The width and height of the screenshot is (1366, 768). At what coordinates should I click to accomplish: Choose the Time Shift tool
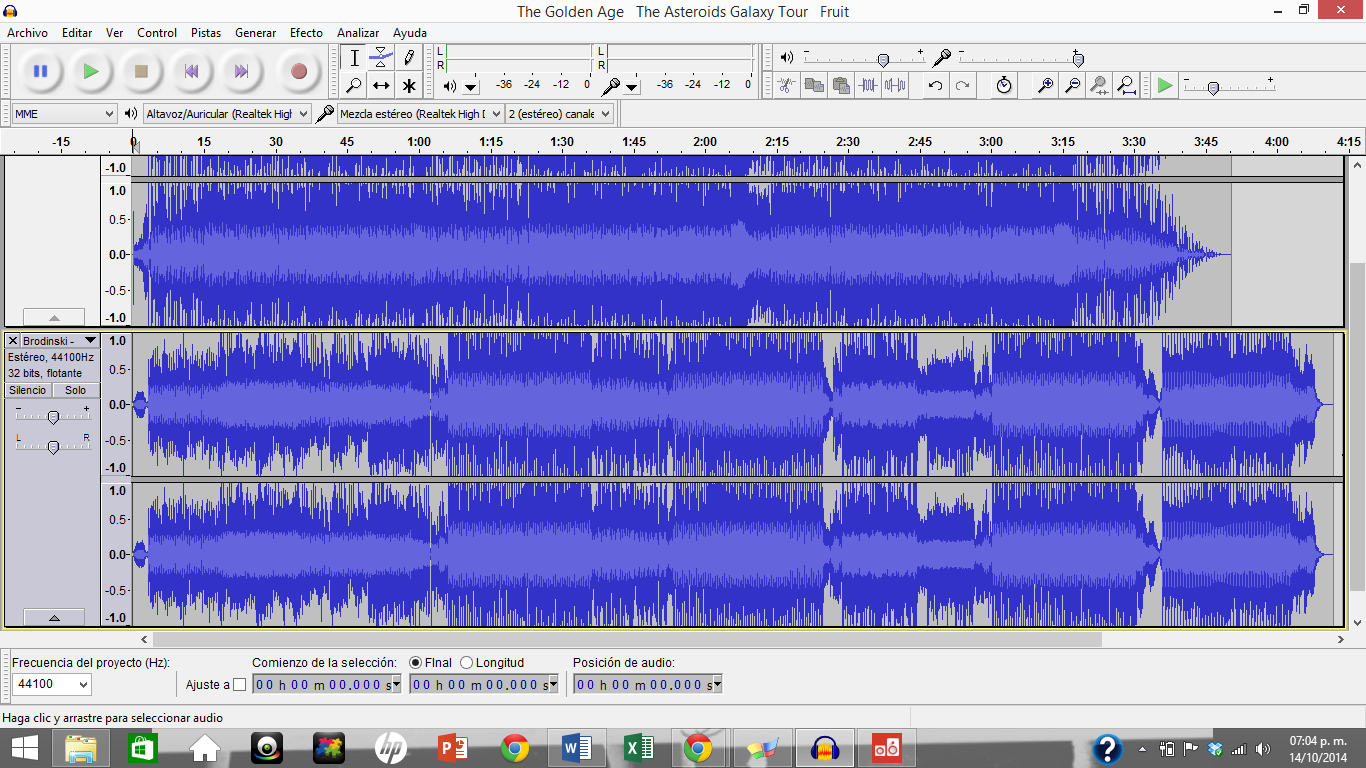[381, 86]
